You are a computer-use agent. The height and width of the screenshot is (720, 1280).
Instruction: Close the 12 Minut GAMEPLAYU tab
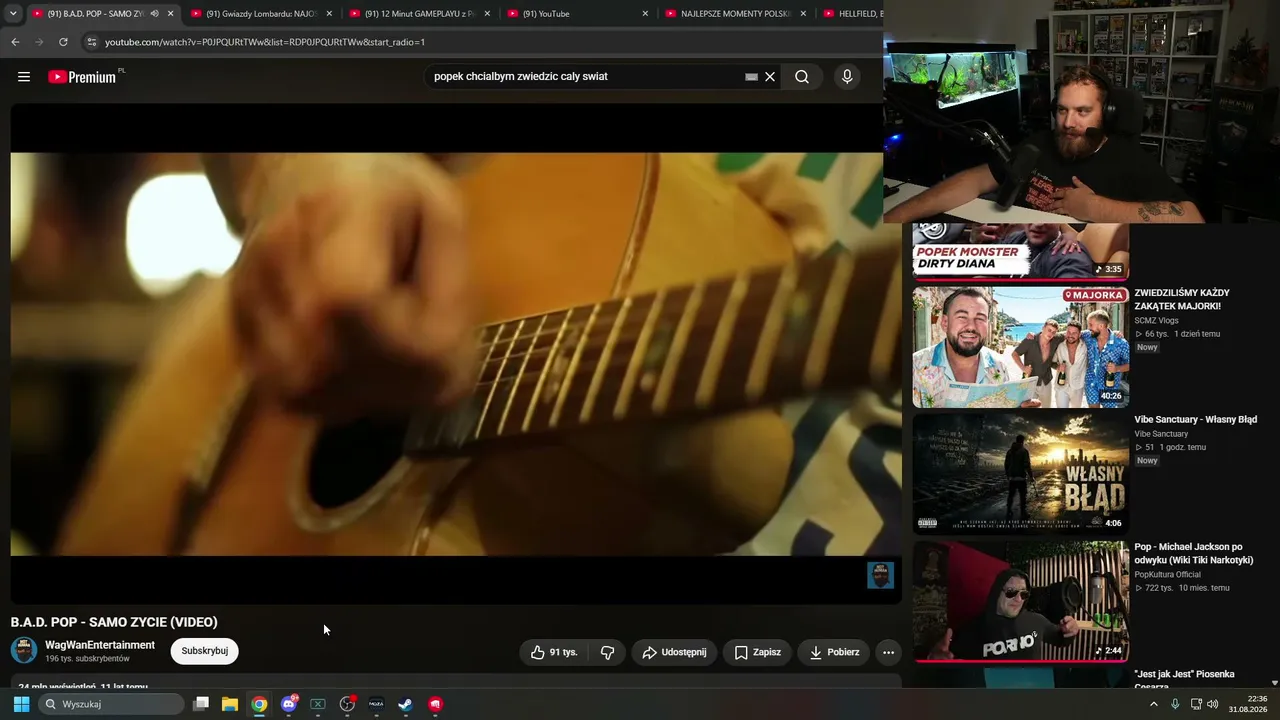click(x=487, y=14)
